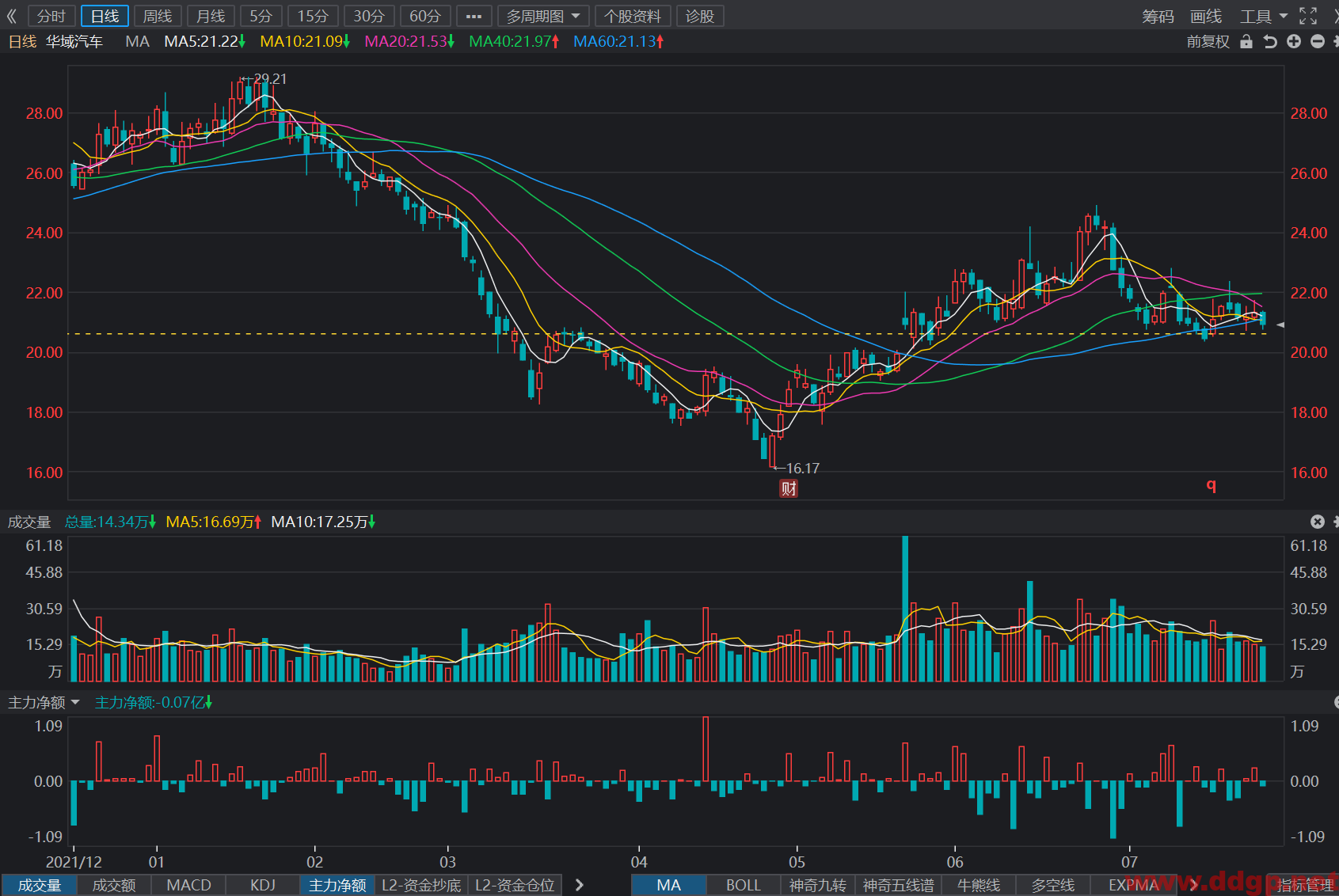Open 诊股 stock diagnosis
The width and height of the screenshot is (1339, 896).
(x=700, y=16)
